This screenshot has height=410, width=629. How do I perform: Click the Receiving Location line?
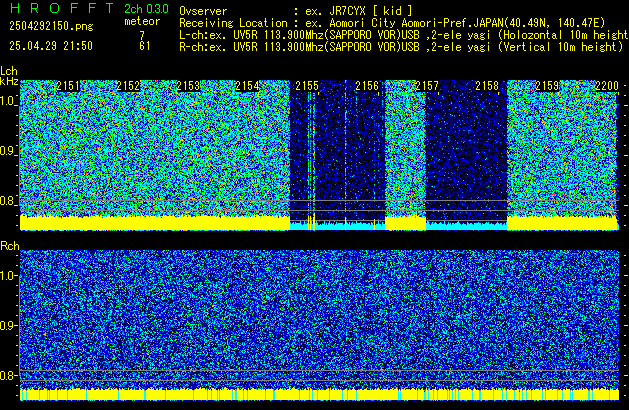(x=392, y=23)
